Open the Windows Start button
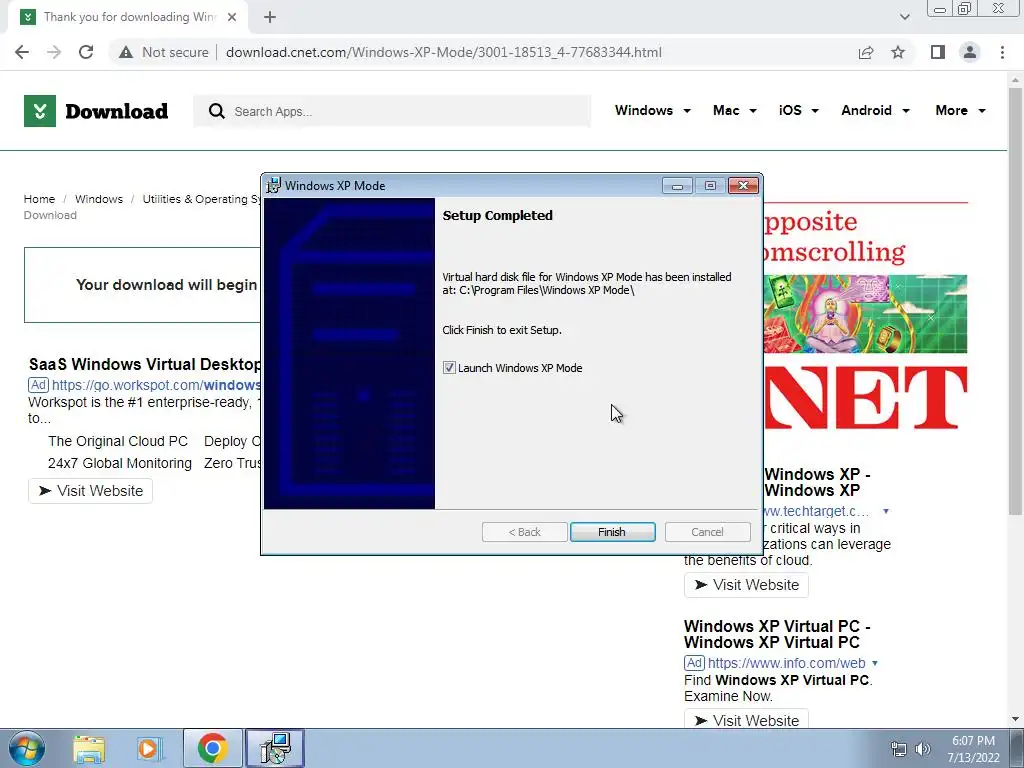This screenshot has height=768, width=1024. pyautogui.click(x=26, y=748)
